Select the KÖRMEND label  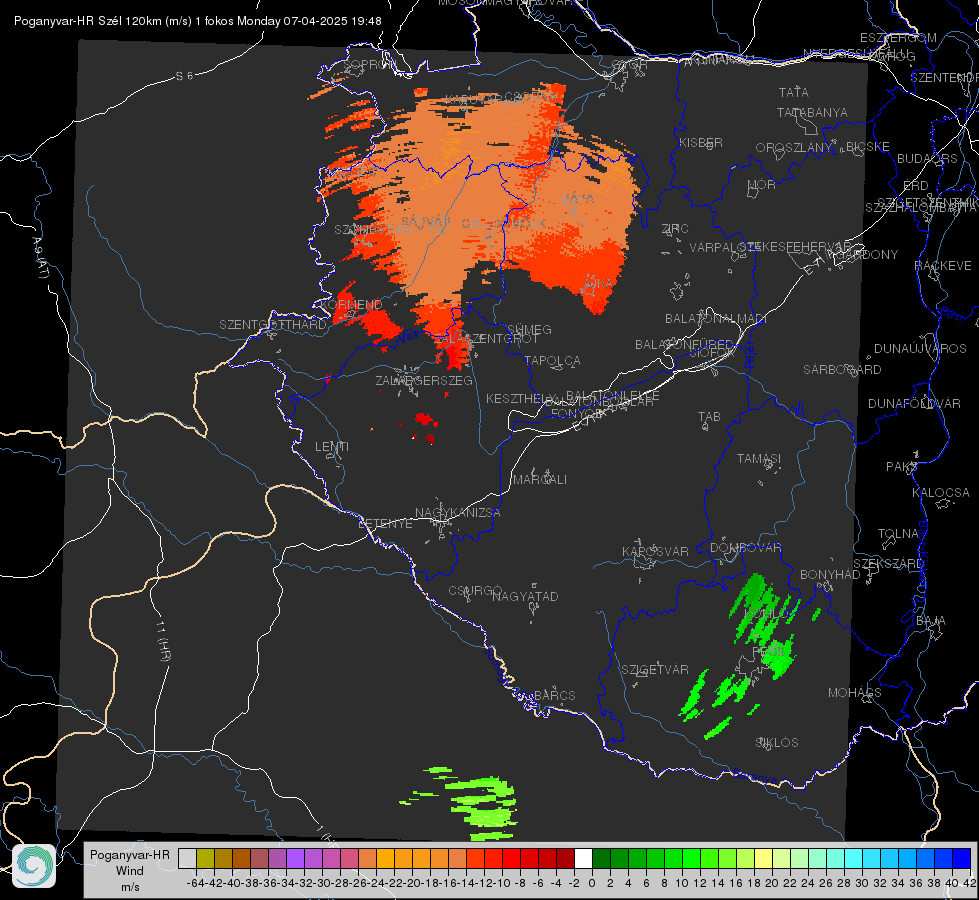tap(350, 305)
